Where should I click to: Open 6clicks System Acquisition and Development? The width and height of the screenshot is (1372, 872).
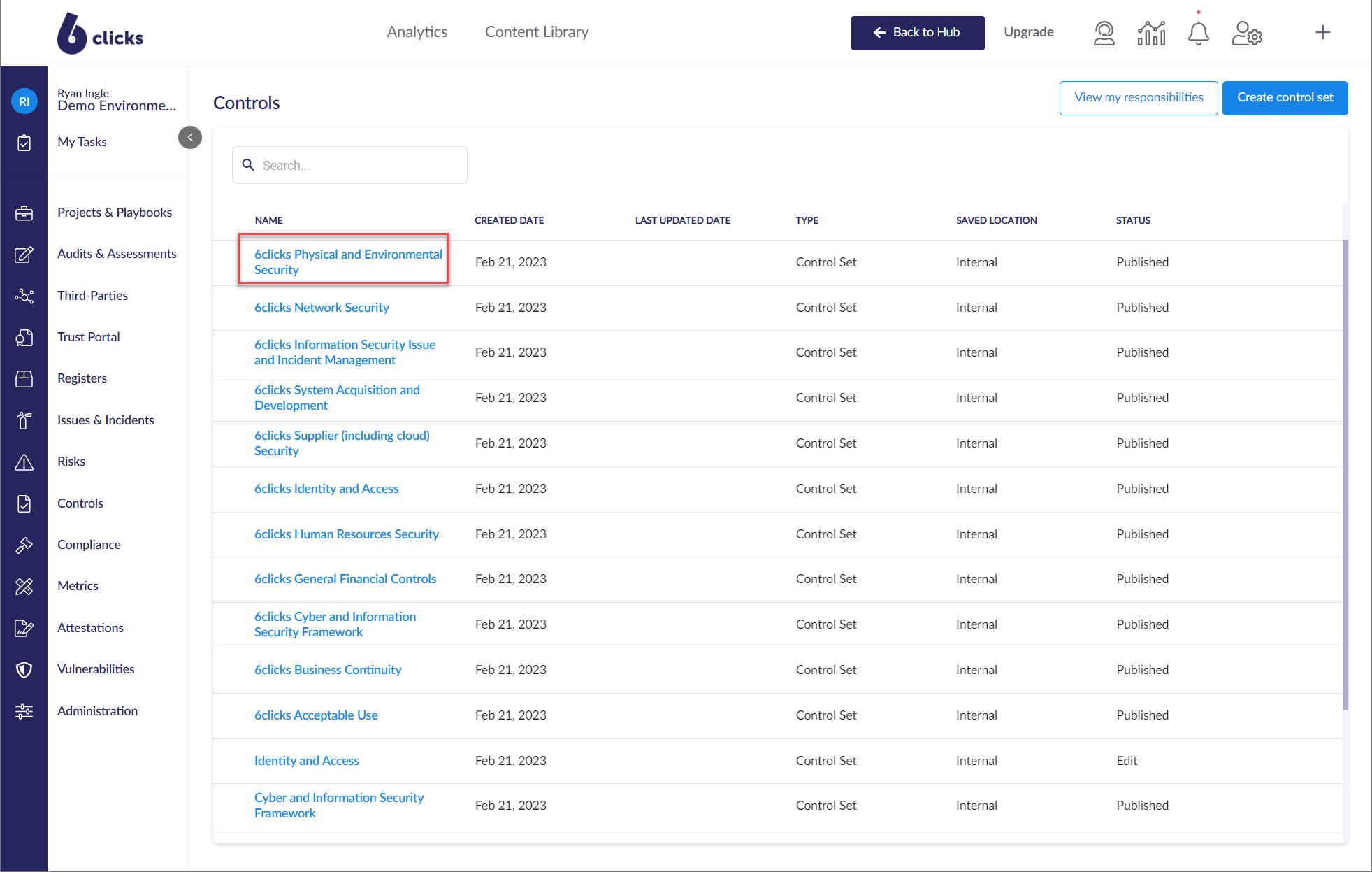[337, 398]
